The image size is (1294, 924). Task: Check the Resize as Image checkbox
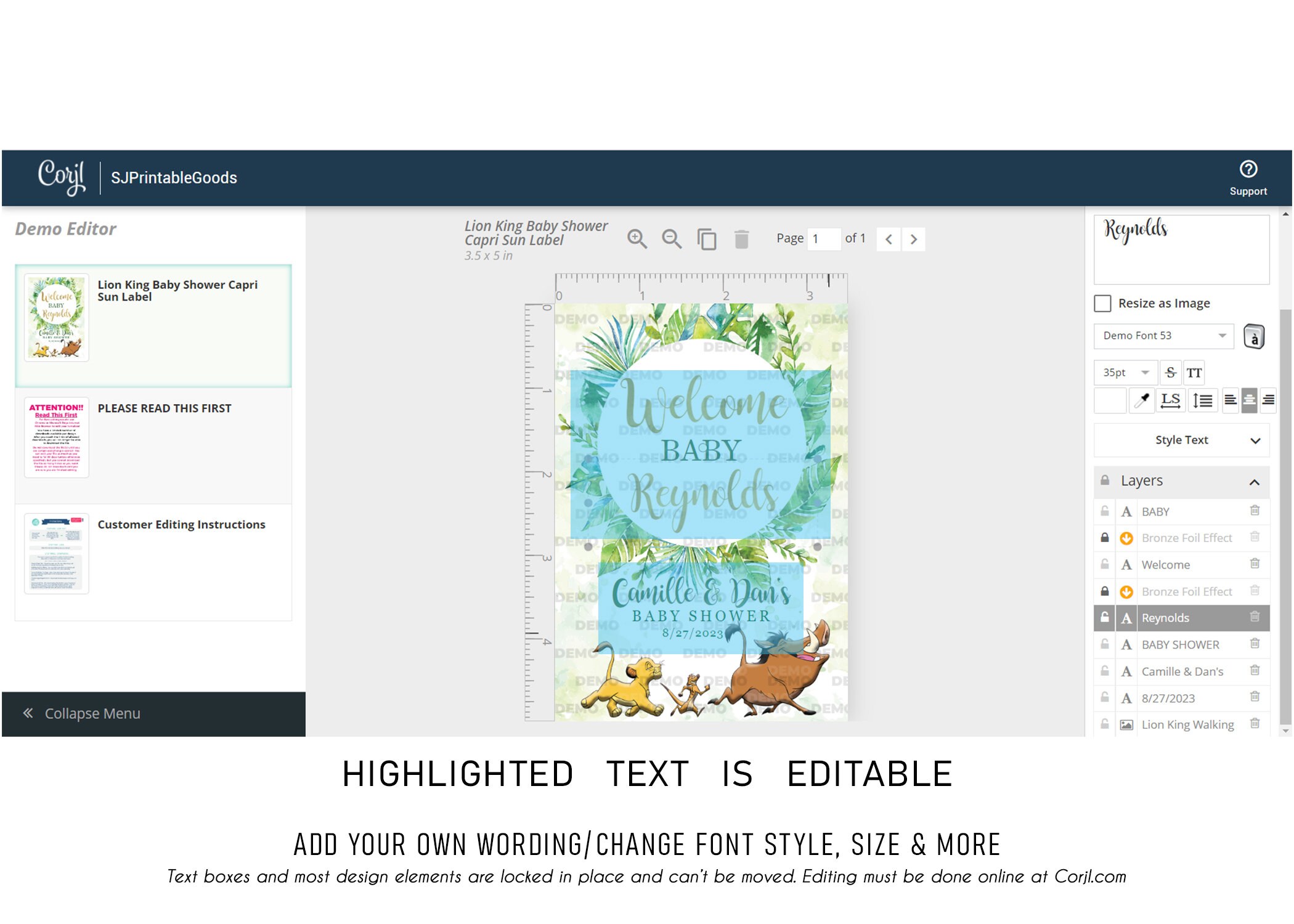[1102, 303]
